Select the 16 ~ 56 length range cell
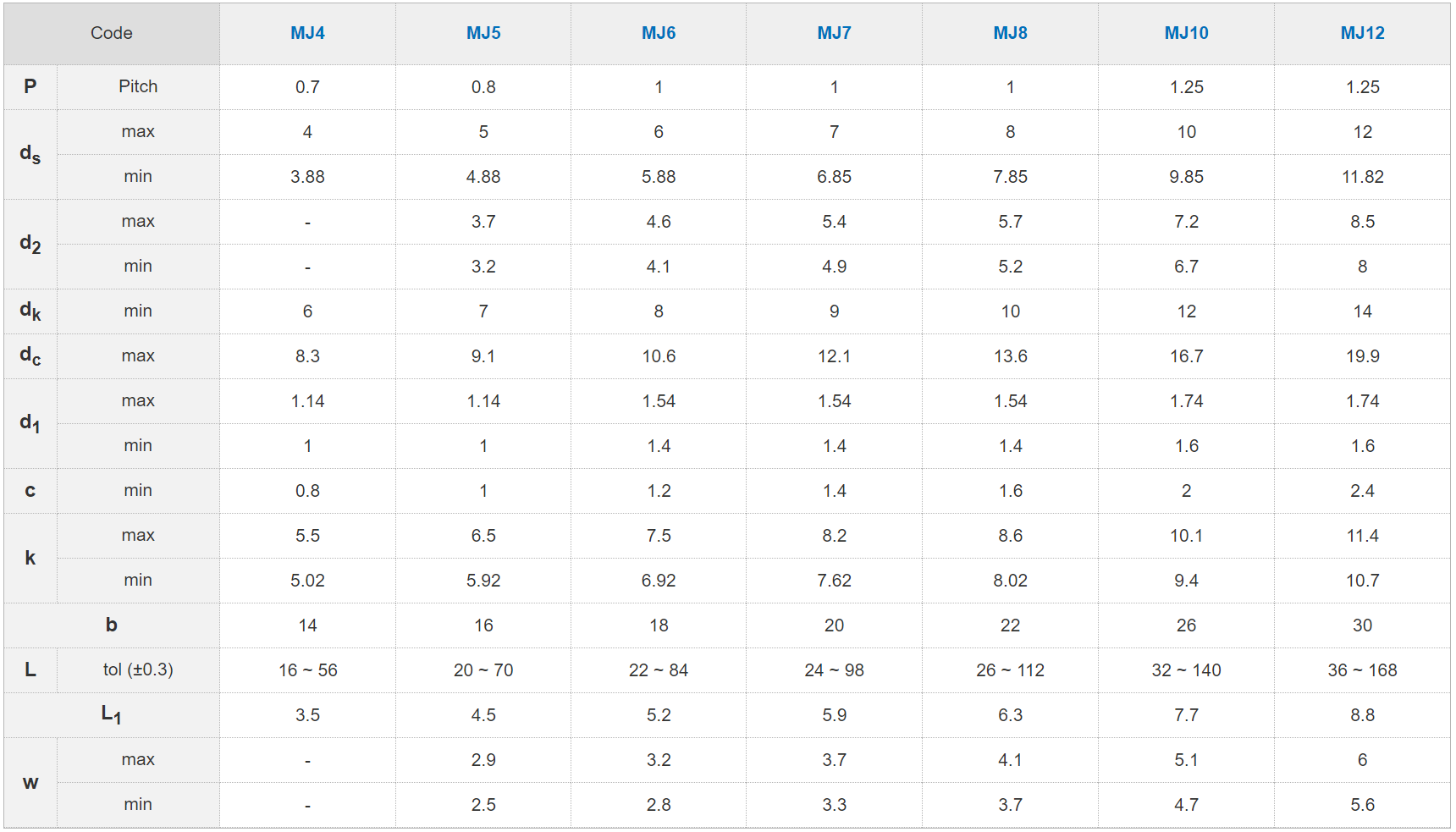This screenshot has width=1456, height=832. point(307,670)
